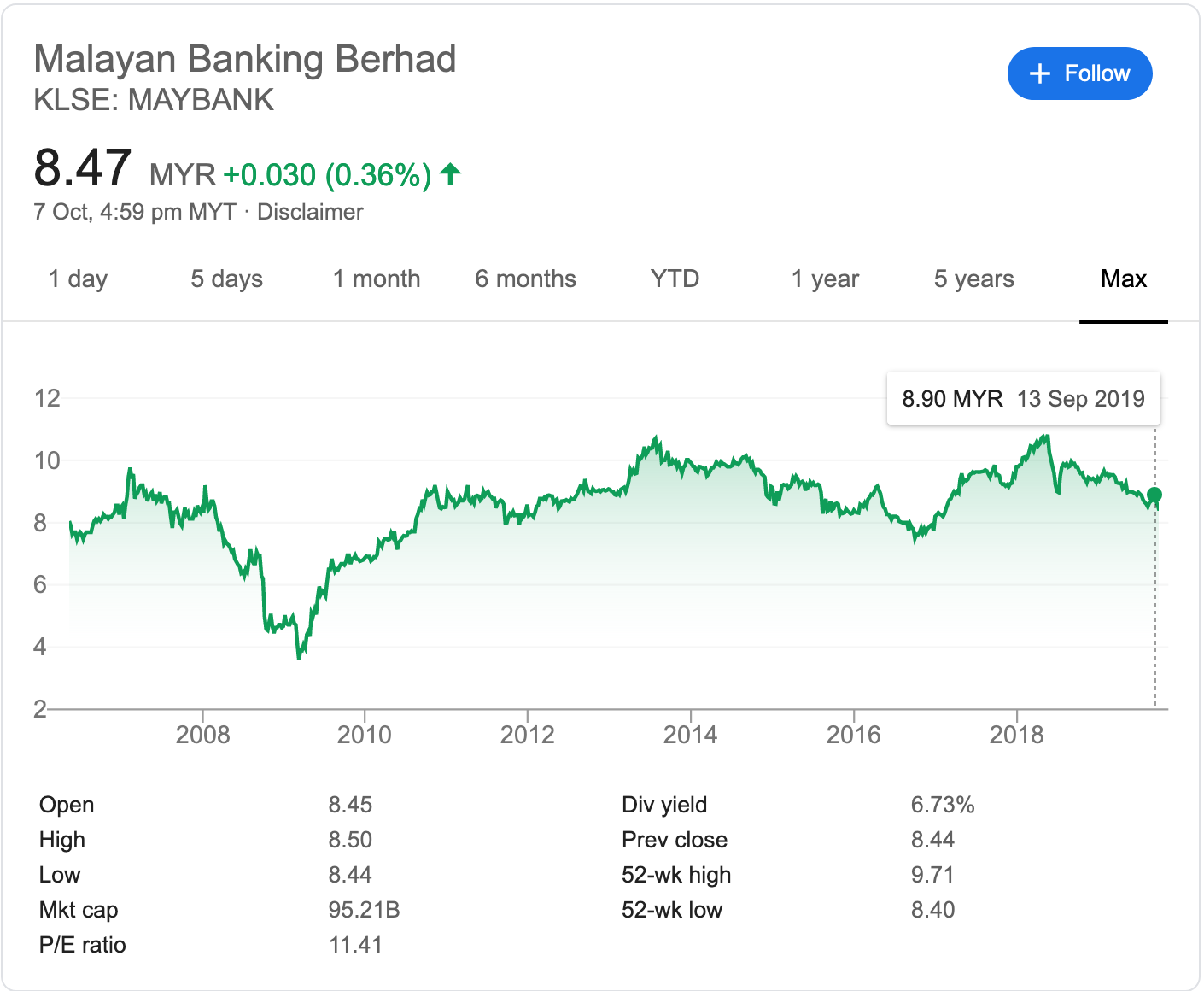Follow Malayan Banking Berhad stock
The height and width of the screenshot is (991, 1204).
coord(1080,73)
